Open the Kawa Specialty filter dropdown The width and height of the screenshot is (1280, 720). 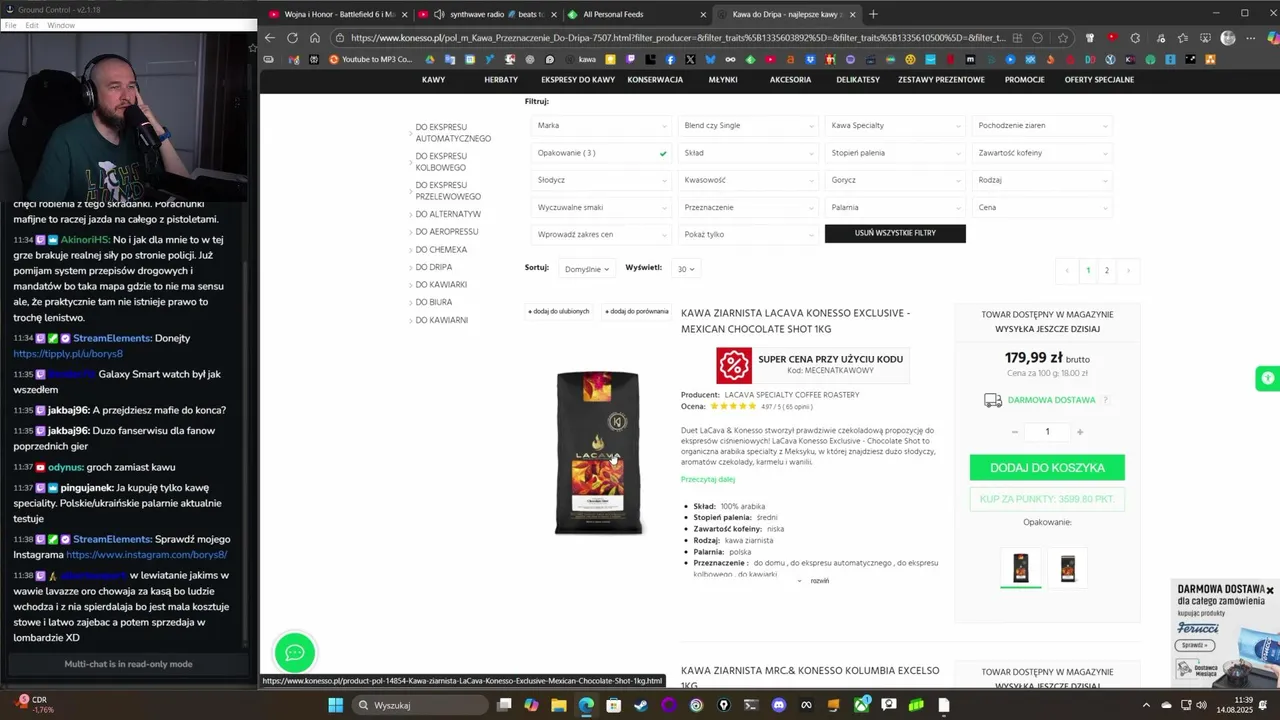point(895,126)
